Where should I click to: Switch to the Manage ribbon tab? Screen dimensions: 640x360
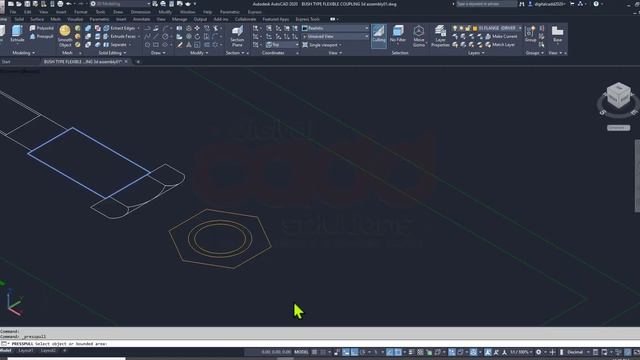(179, 19)
